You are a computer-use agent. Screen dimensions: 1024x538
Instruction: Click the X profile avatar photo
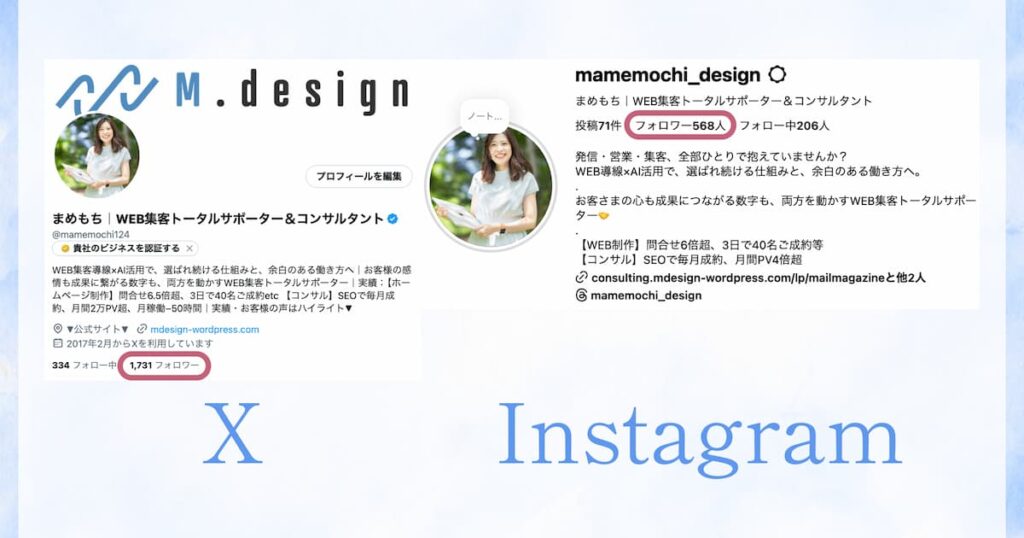click(97, 155)
